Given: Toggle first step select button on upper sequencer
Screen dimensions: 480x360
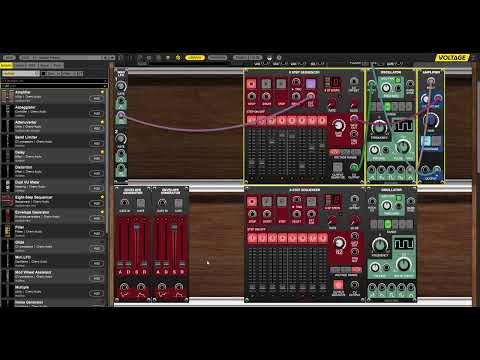Looking at the screenshot, I should tap(252, 120).
